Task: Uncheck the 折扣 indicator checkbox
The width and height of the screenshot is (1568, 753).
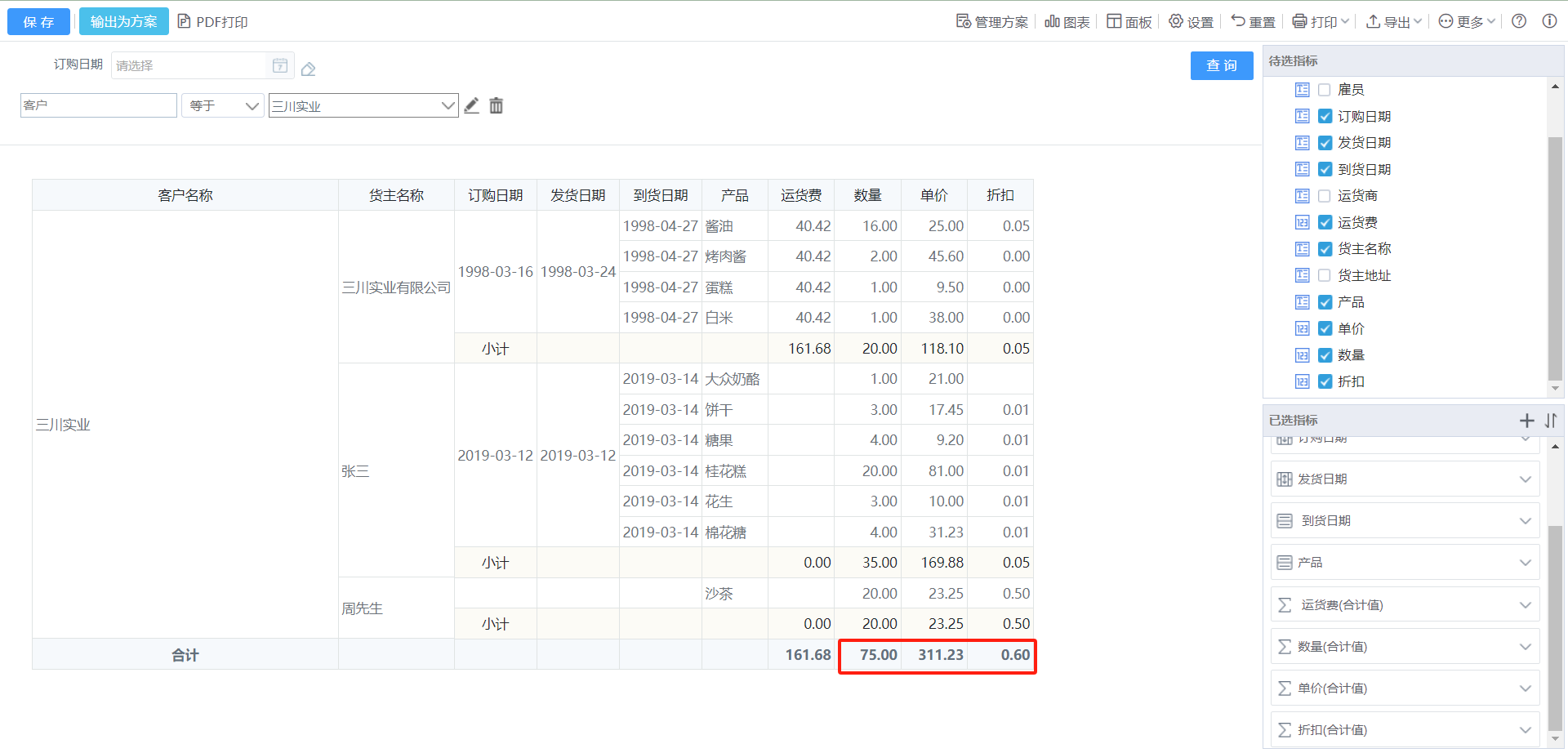Action: tap(1325, 381)
